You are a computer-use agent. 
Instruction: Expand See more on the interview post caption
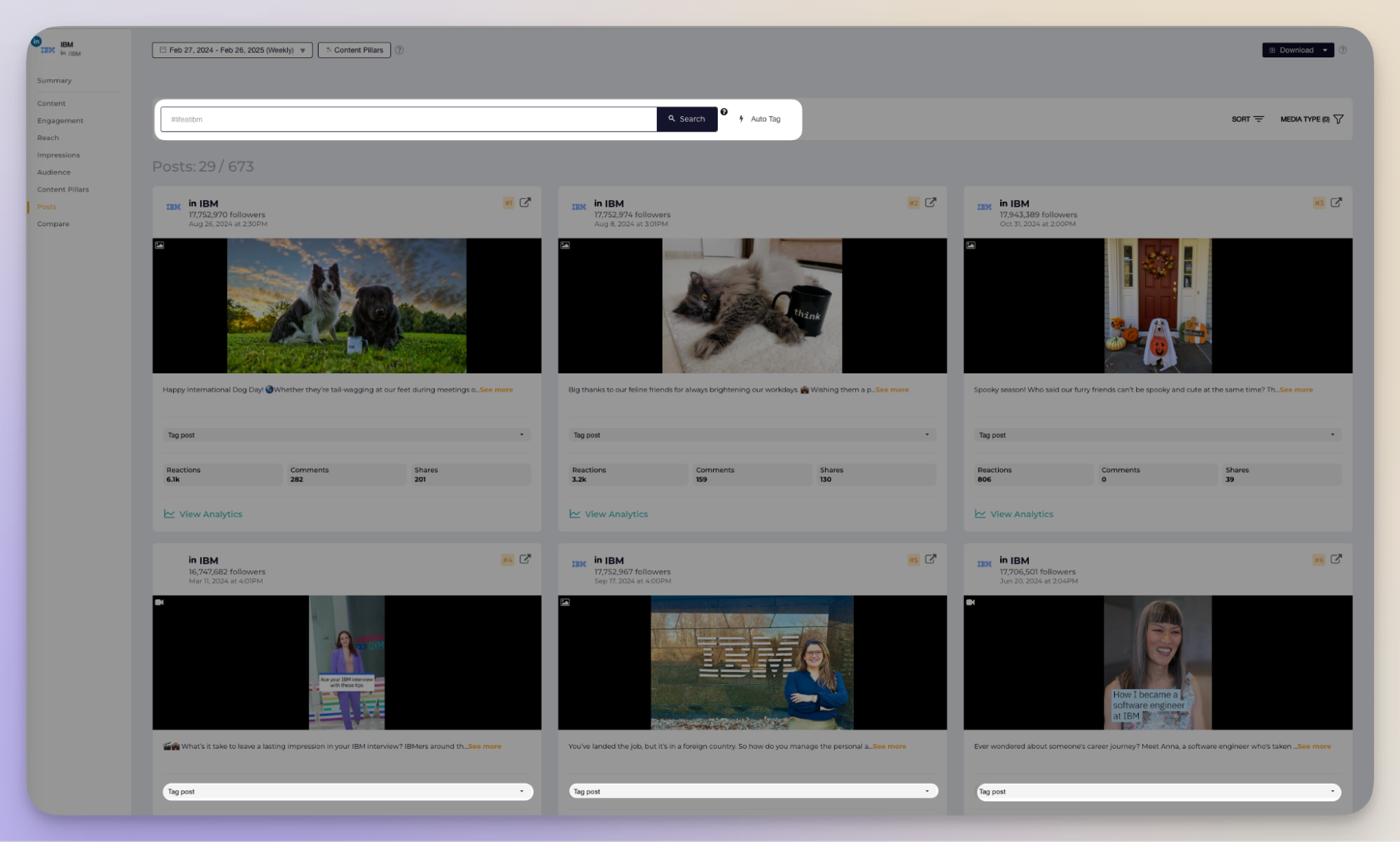tap(485, 746)
